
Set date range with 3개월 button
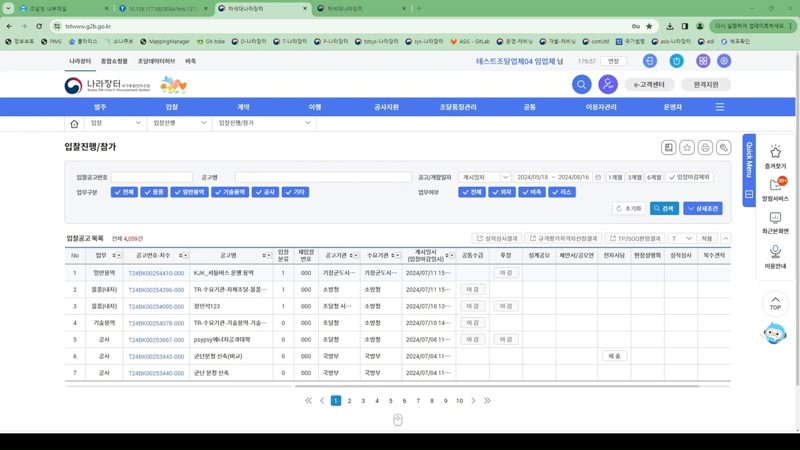click(x=635, y=177)
